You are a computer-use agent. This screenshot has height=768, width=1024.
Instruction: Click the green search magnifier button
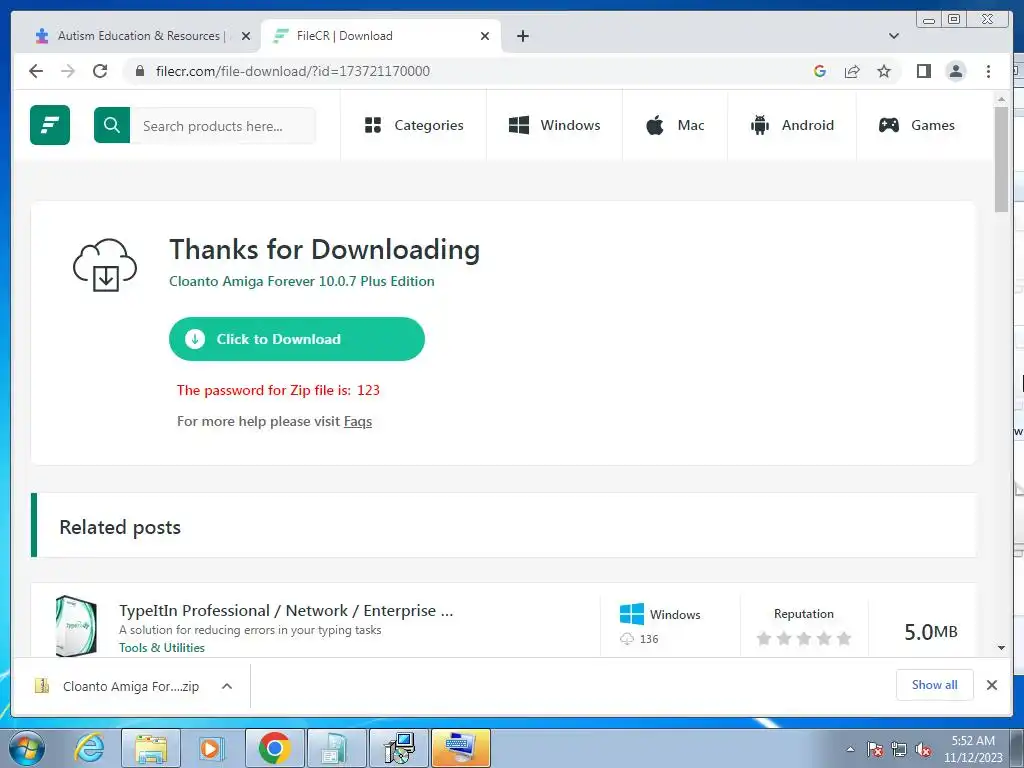112,125
